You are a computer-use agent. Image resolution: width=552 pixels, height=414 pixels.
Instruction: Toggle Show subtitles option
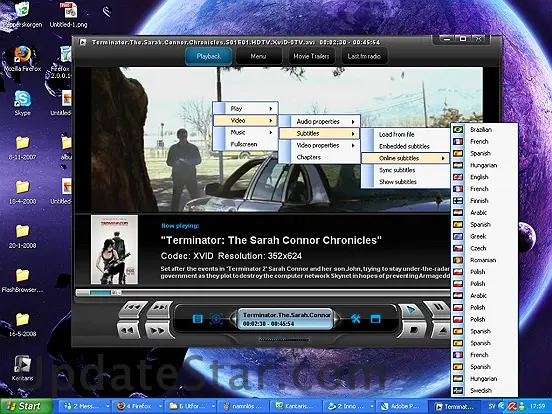[406, 182]
